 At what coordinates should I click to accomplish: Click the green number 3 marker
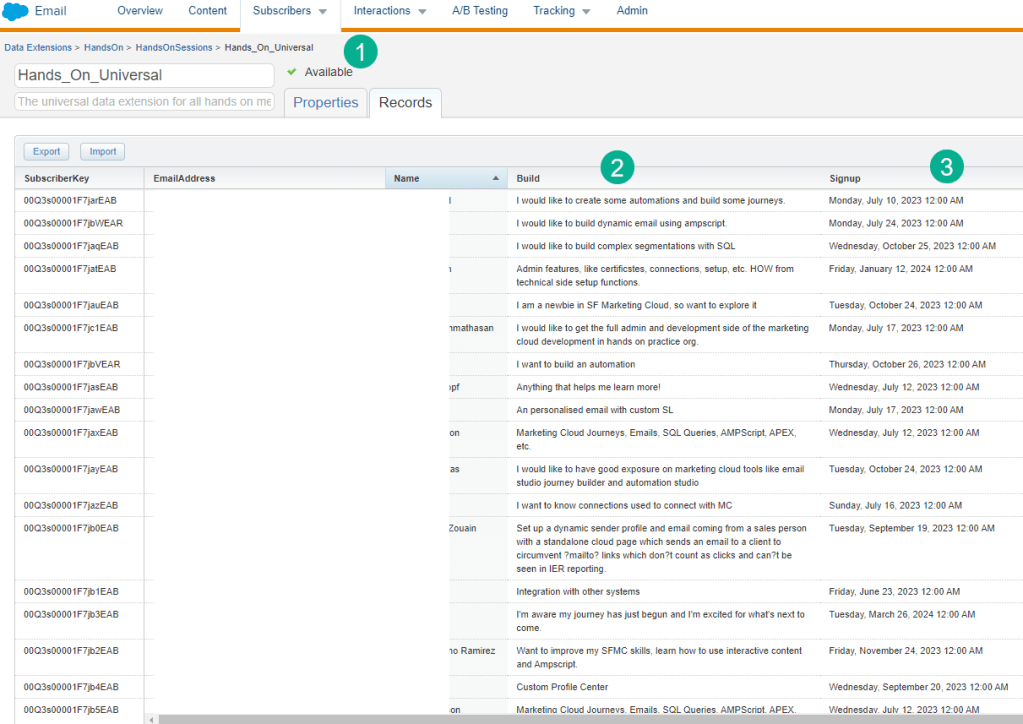tap(946, 166)
